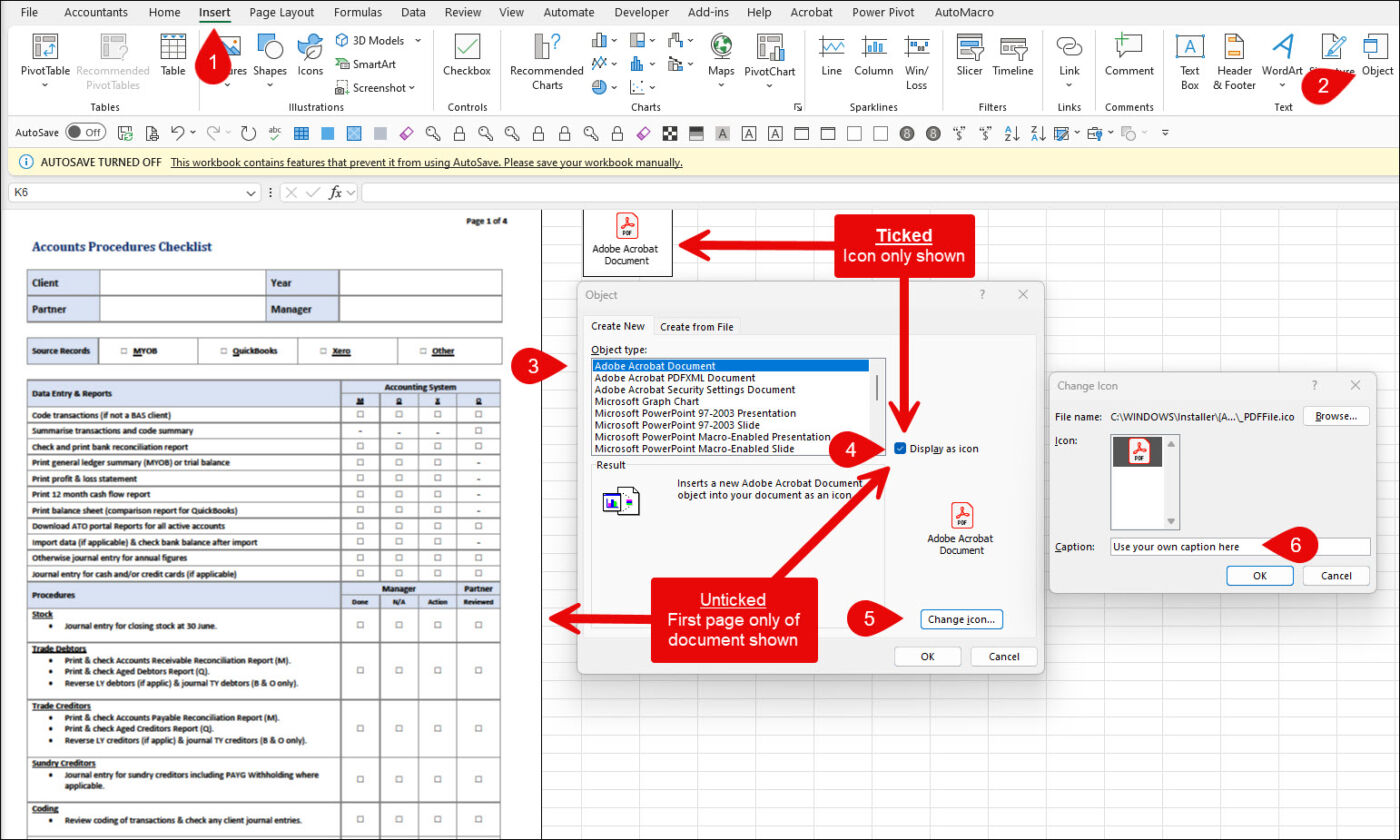Select Microsoft PowerPoint 97-2003 Slide type
1400x840 pixels.
point(677,425)
